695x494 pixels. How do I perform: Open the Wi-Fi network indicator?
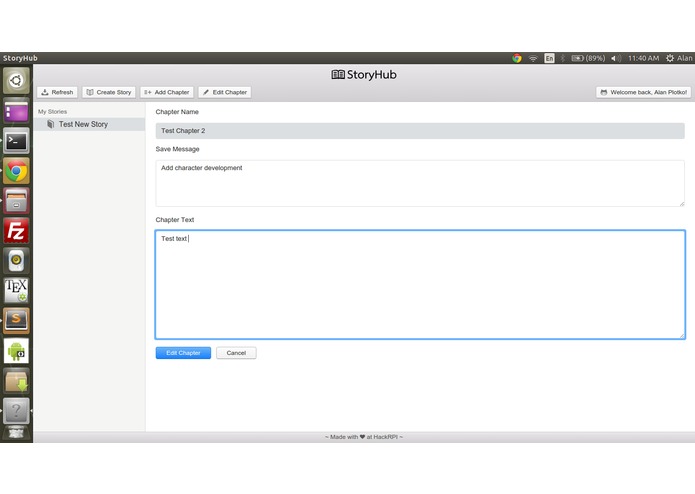[533, 58]
